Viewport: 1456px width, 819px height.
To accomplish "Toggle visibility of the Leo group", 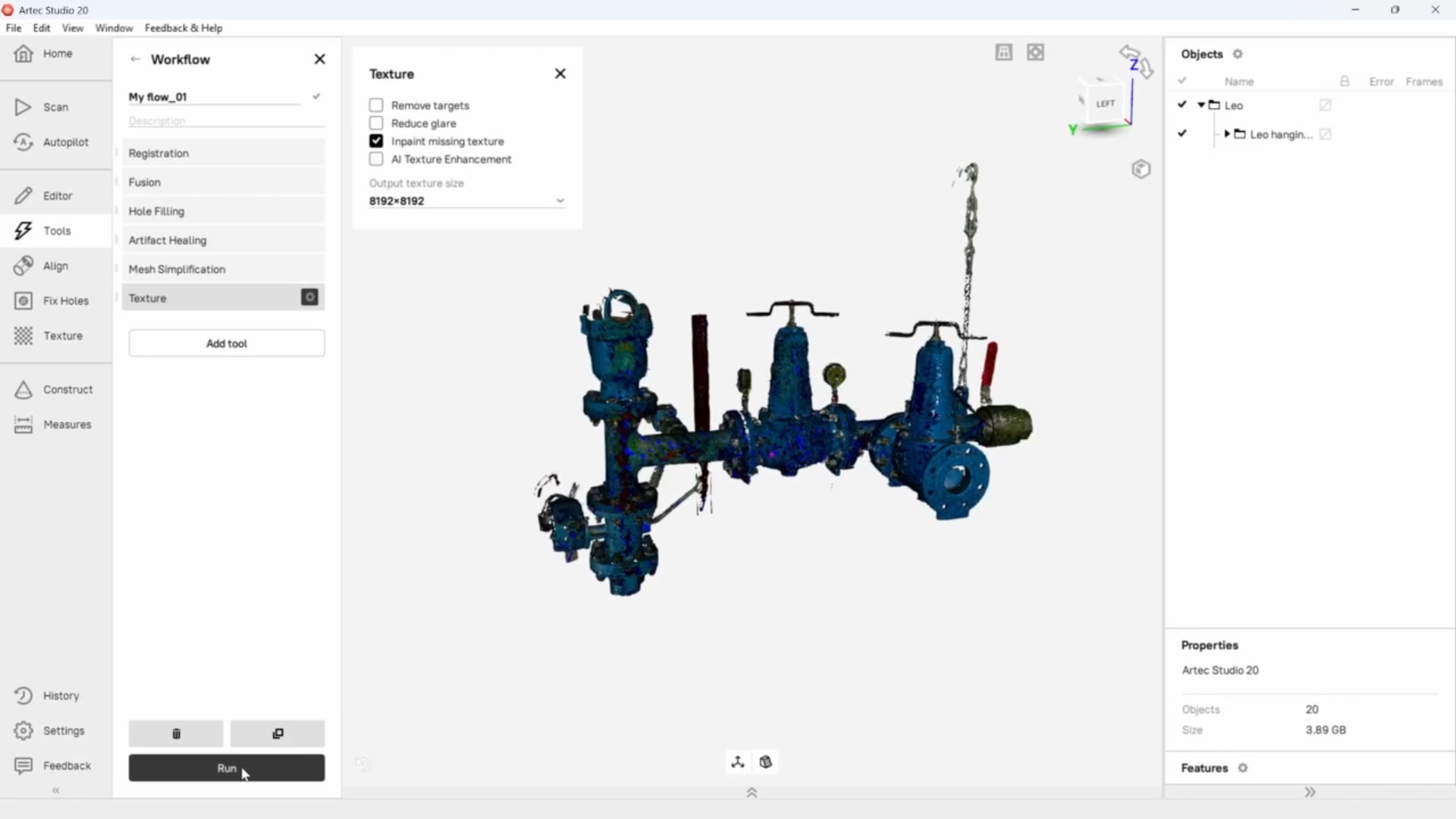I will click(x=1182, y=105).
